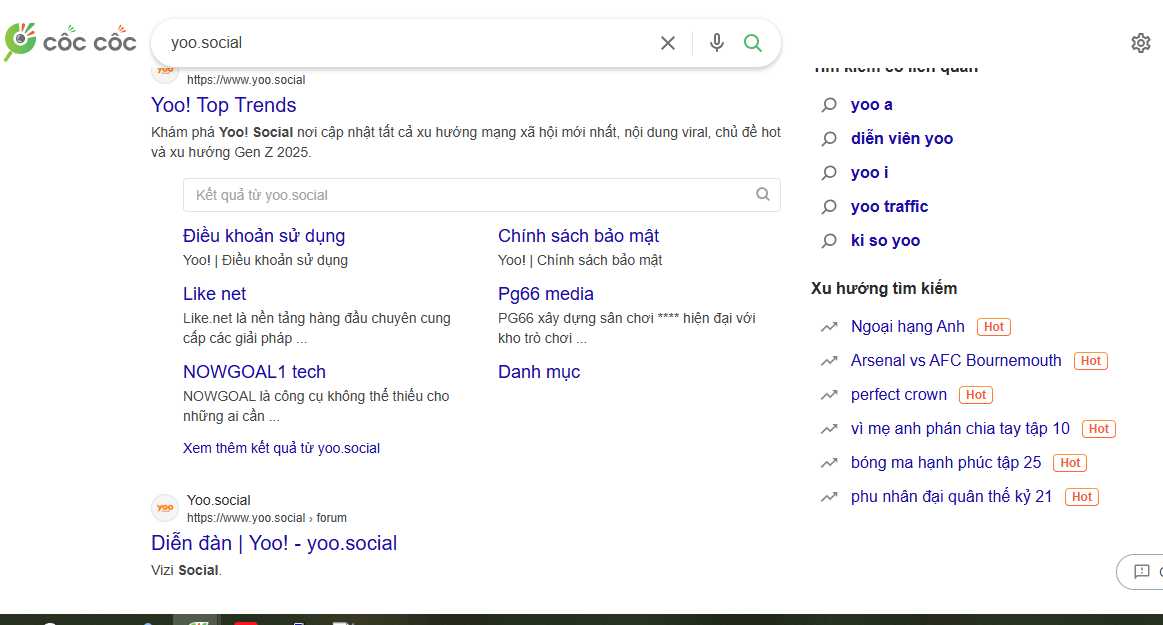Click trend icon beside 'bóng ma hạnh phúc tập 25'
The width and height of the screenshot is (1163, 625).
tap(829, 463)
